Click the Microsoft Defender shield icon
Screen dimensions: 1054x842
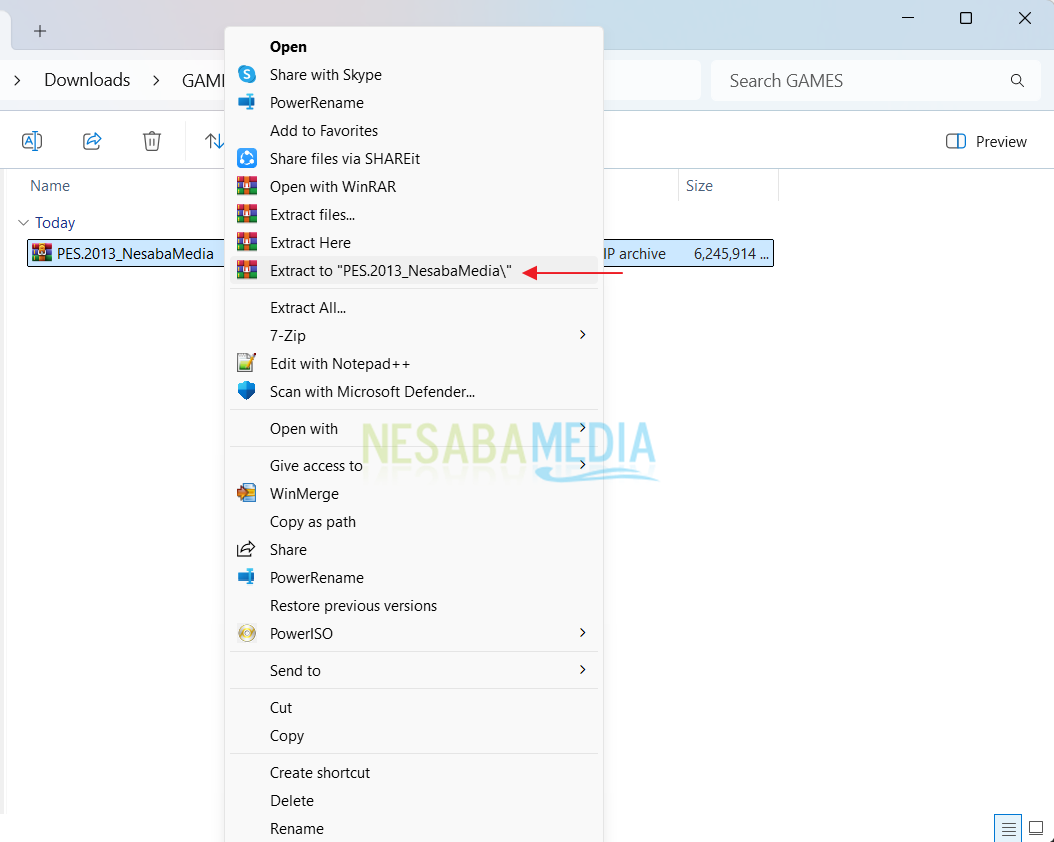coord(247,391)
